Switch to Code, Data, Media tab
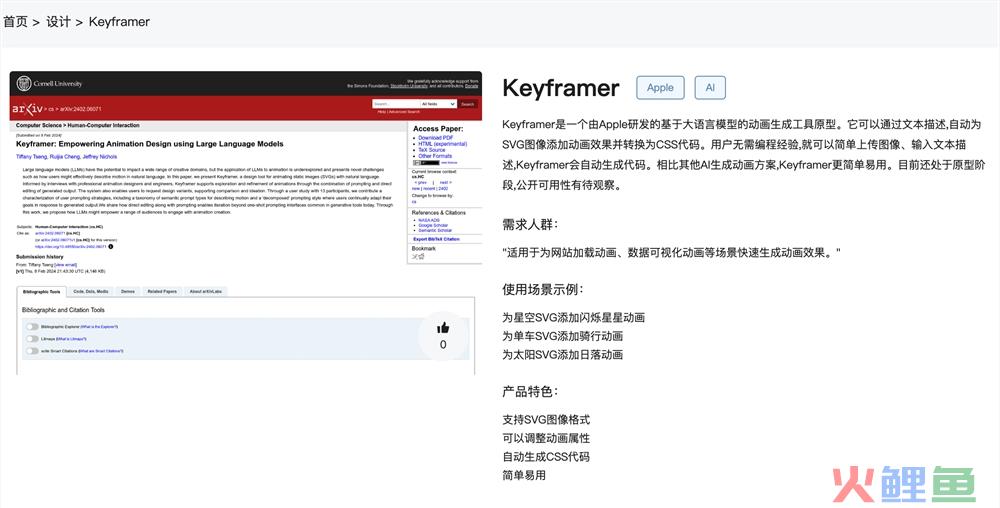Viewport: 1000px width, 508px height. [x=91, y=291]
